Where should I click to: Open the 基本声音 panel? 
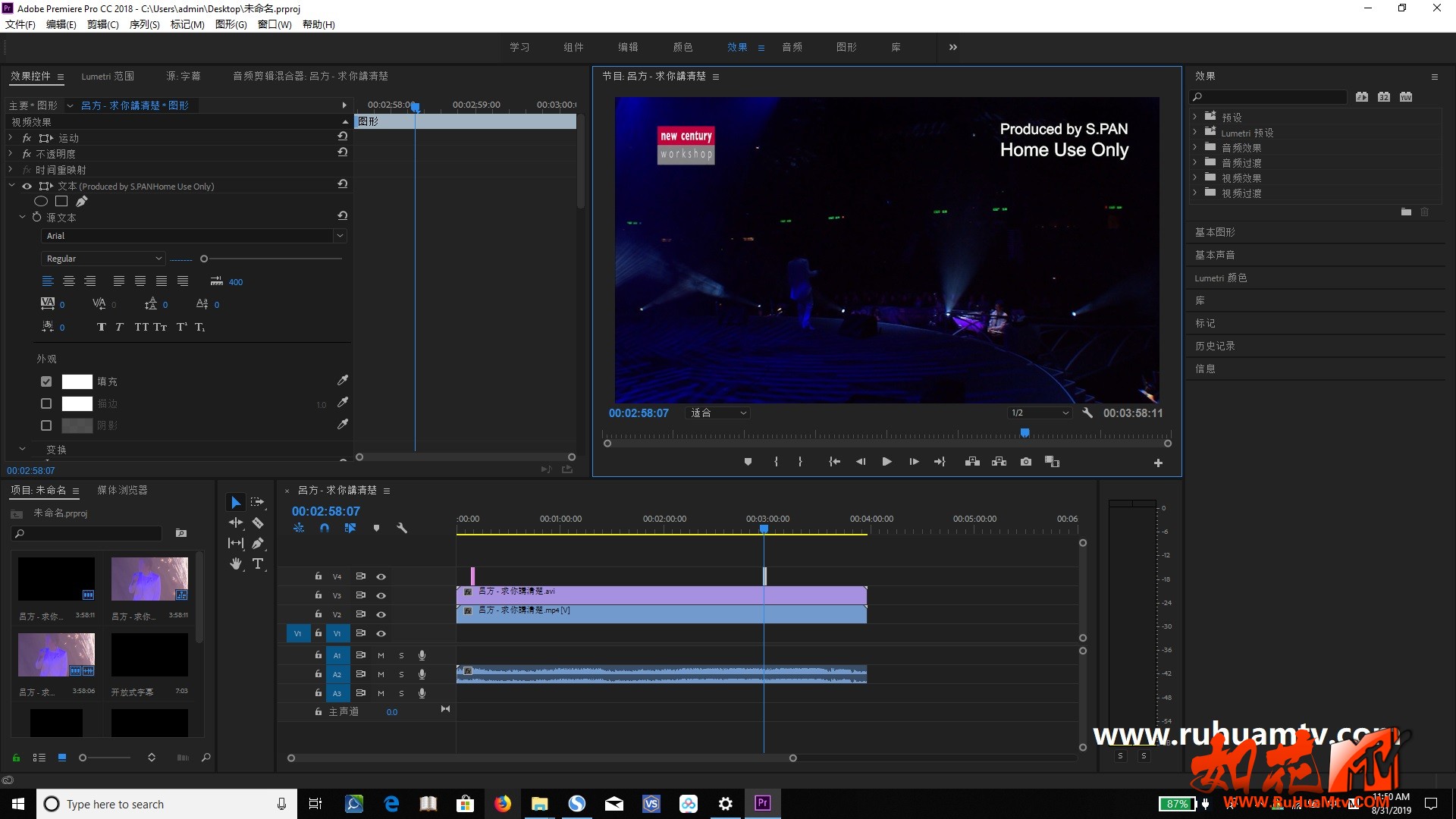coord(1215,255)
